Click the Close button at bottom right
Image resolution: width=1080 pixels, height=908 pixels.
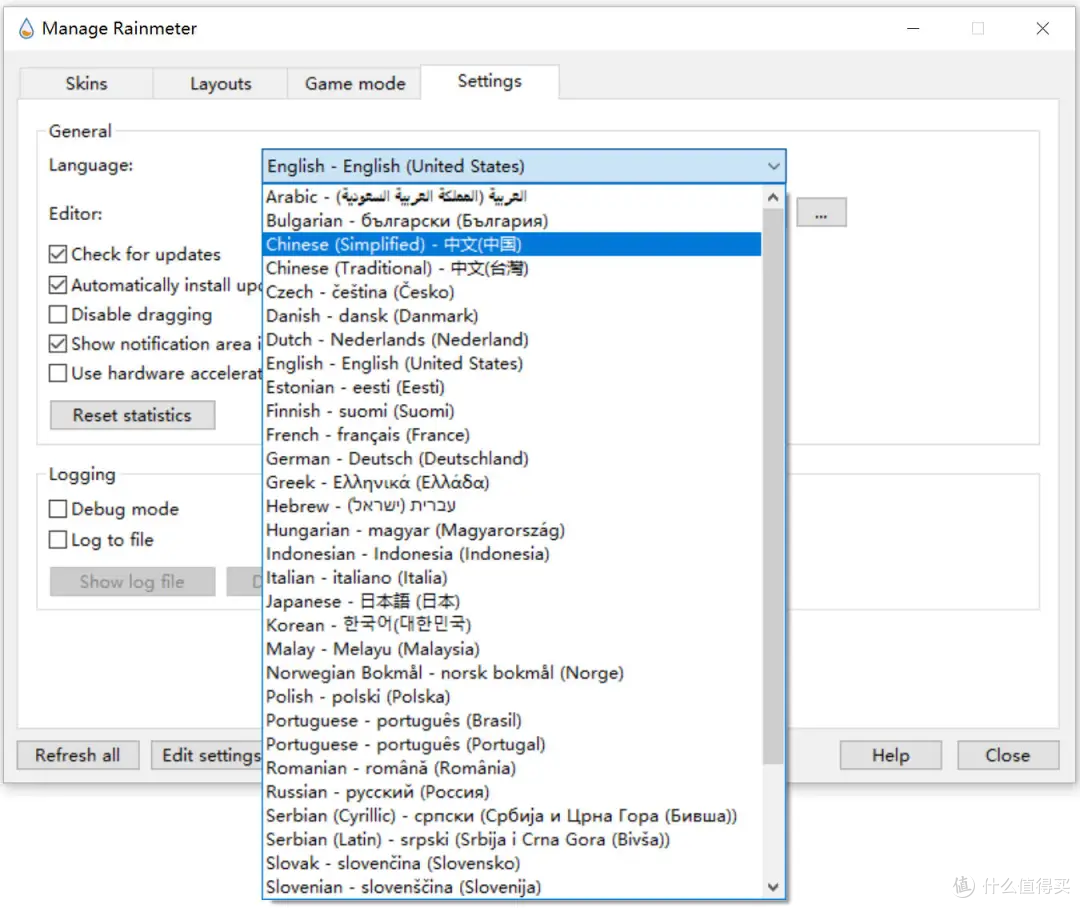(1008, 755)
